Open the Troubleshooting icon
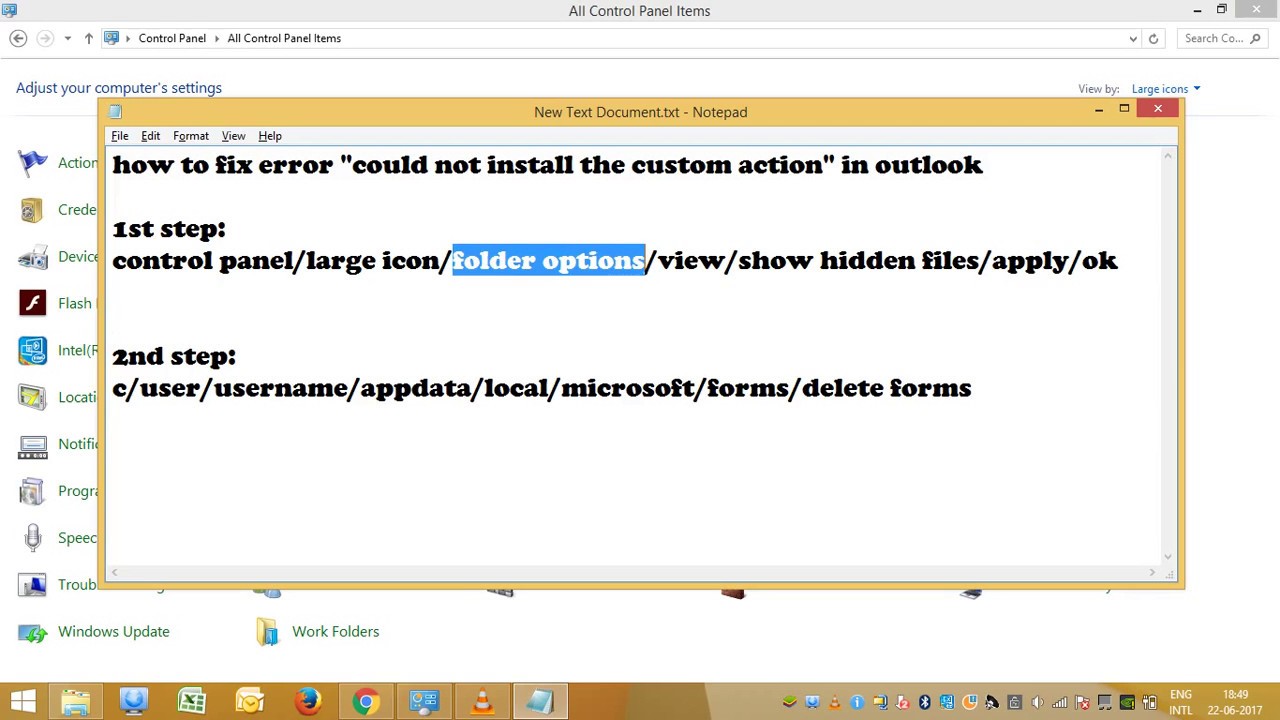The width and height of the screenshot is (1280, 720). [x=32, y=585]
